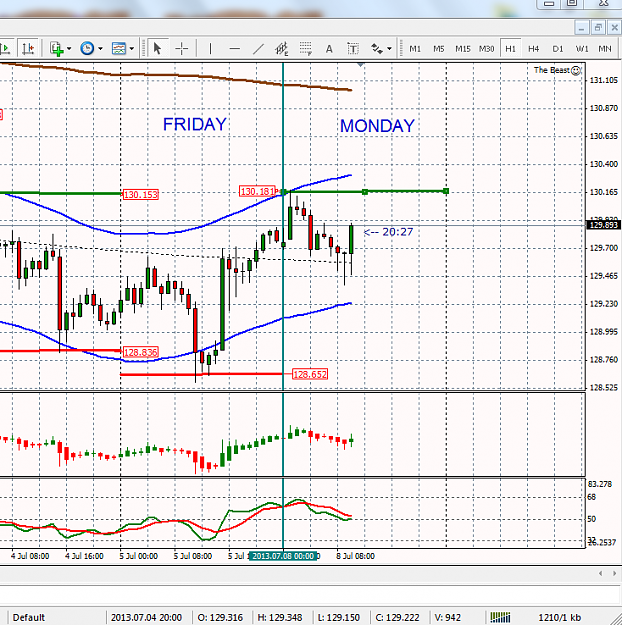Switch chart to M15 timeframe
This screenshot has height=625, width=622.
pos(463,49)
